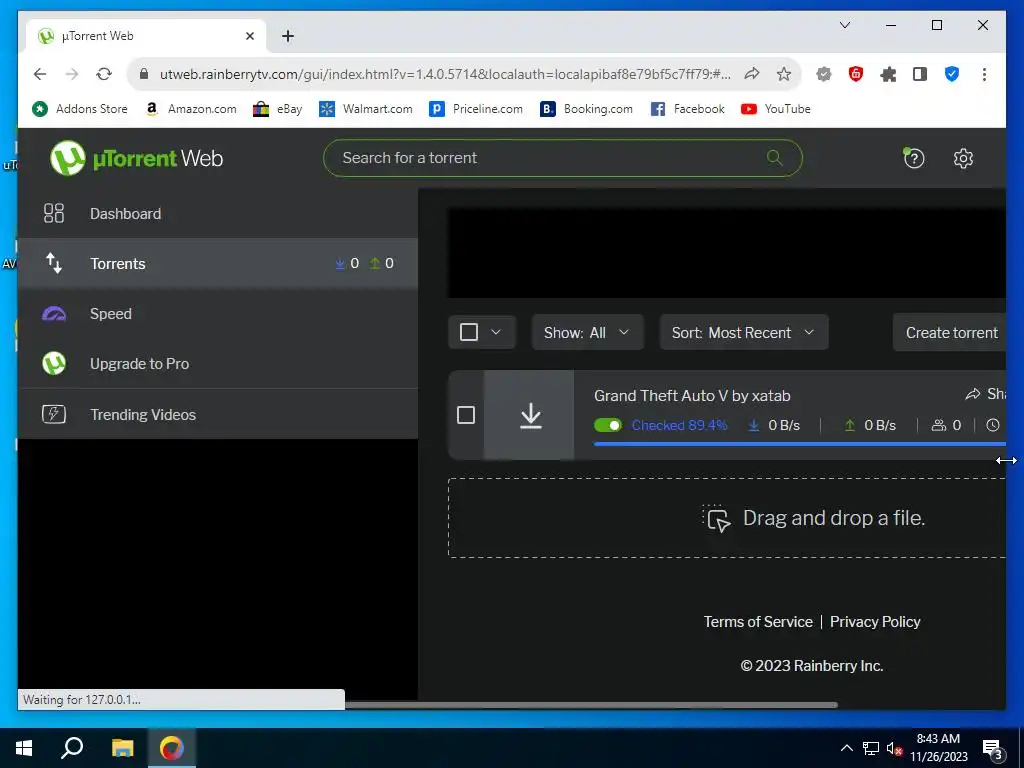Viewport: 1024px width, 768px height.
Task: Click the torrent clock time icon
Action: (993, 425)
